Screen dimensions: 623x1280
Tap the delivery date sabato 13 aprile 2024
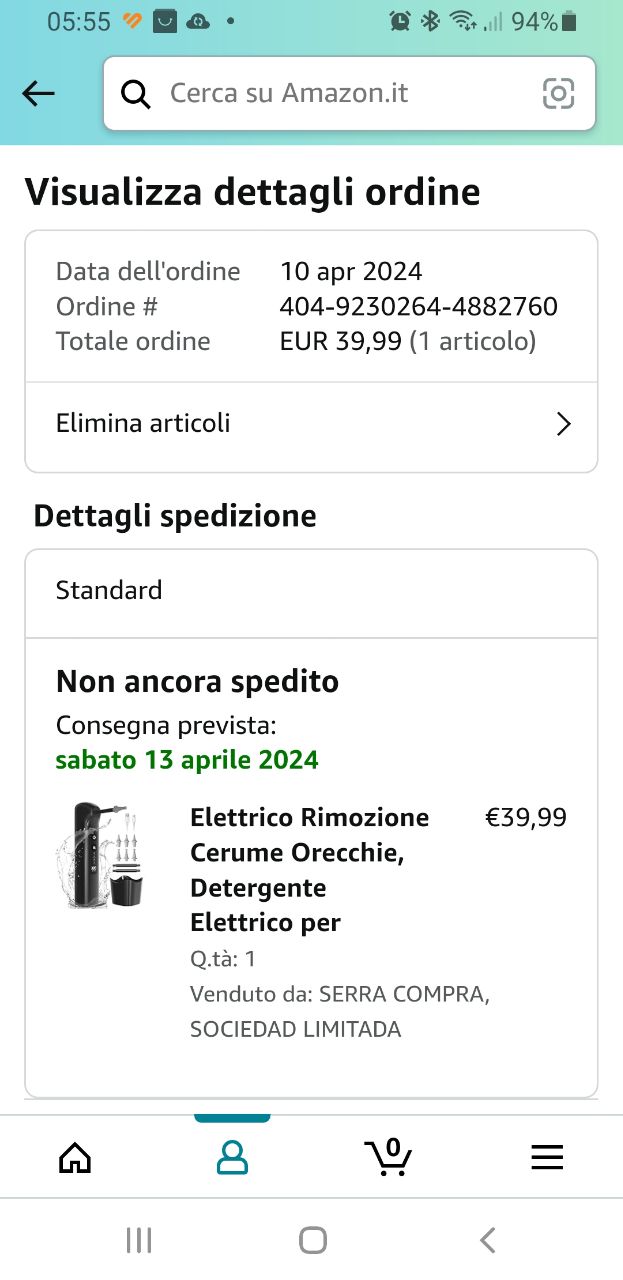[x=187, y=760]
